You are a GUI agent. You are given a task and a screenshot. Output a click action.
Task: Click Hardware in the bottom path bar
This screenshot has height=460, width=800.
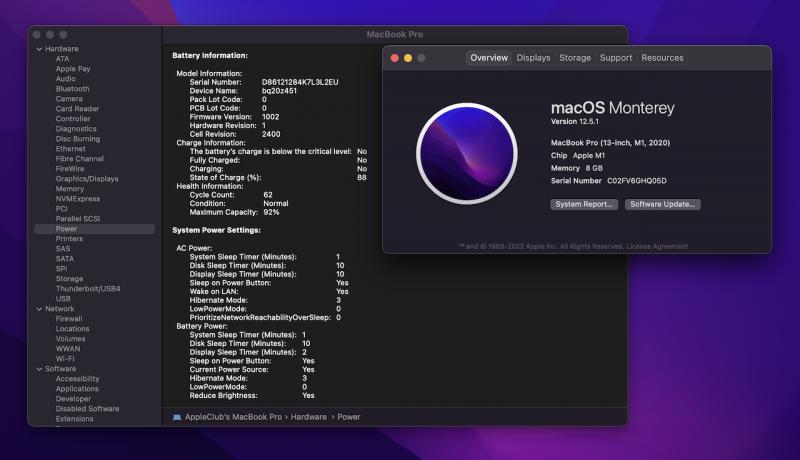(x=309, y=417)
